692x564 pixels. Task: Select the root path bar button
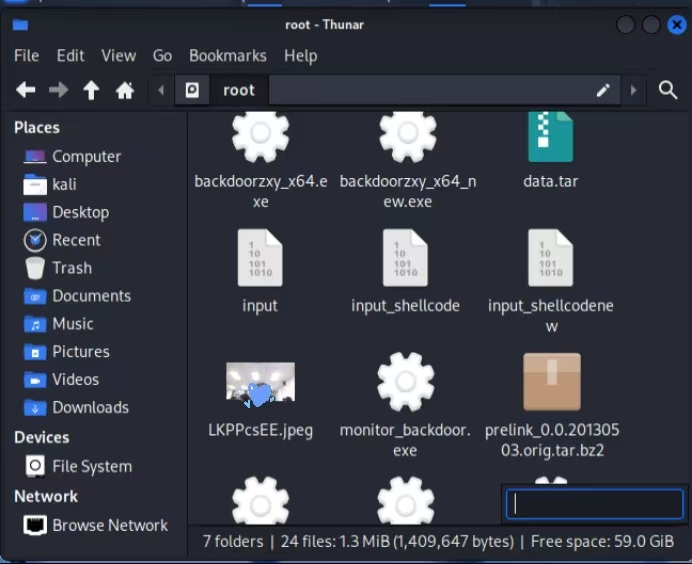[239, 90]
